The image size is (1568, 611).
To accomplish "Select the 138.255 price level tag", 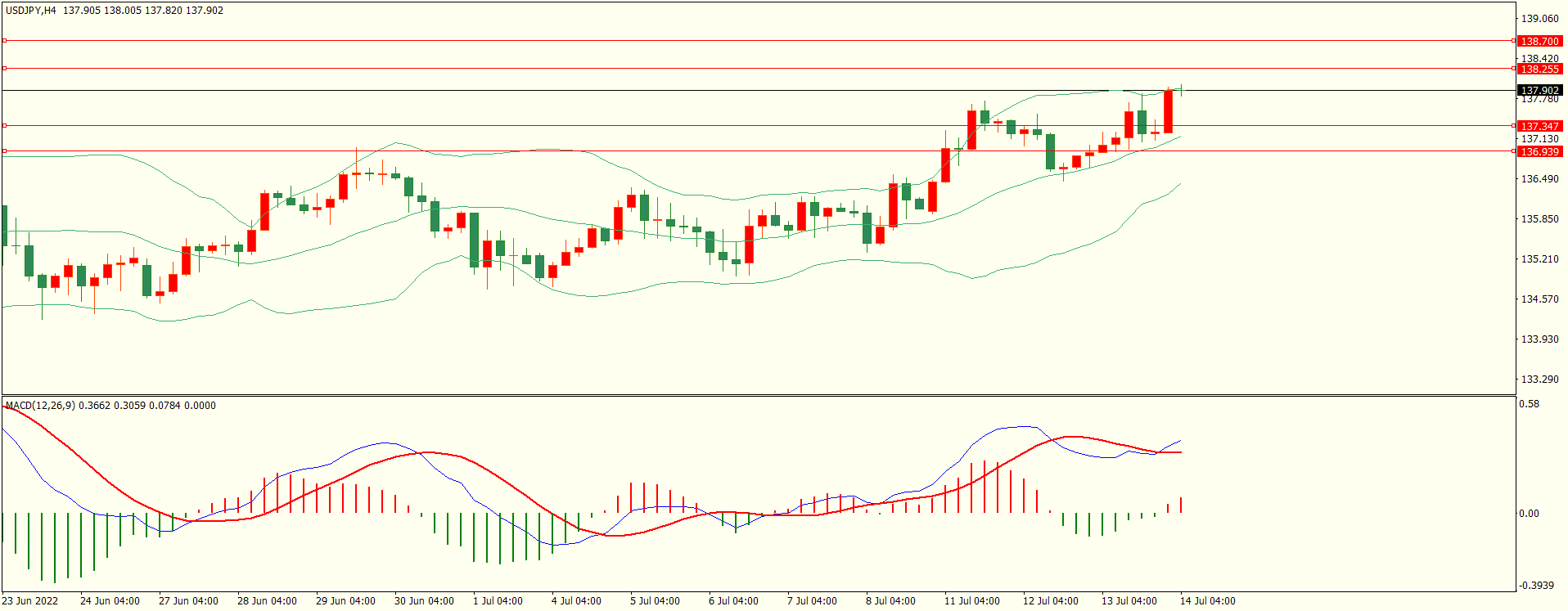I will [1539, 70].
